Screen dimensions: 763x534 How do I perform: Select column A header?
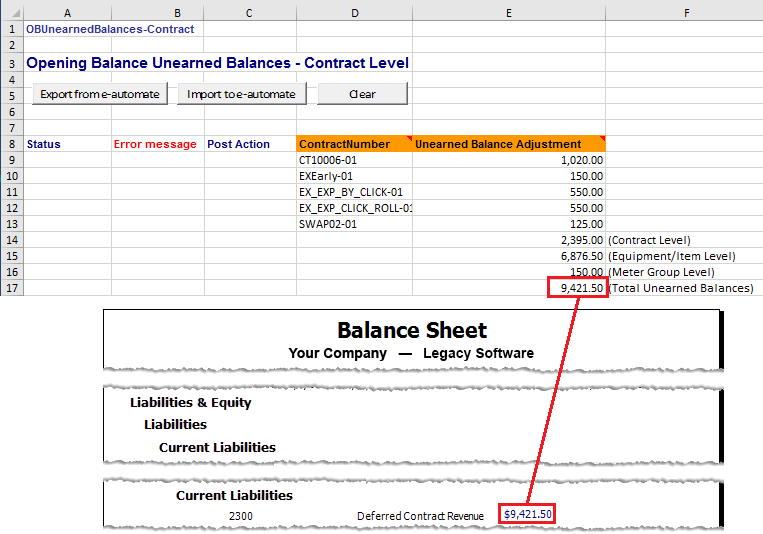click(x=67, y=12)
